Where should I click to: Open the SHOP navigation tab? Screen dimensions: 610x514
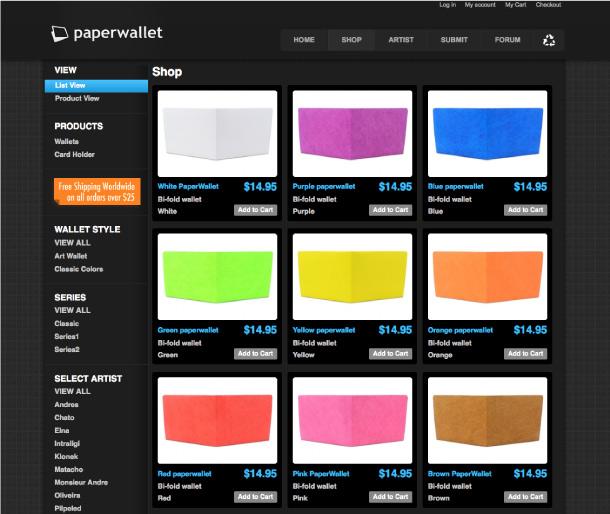pyautogui.click(x=351, y=40)
